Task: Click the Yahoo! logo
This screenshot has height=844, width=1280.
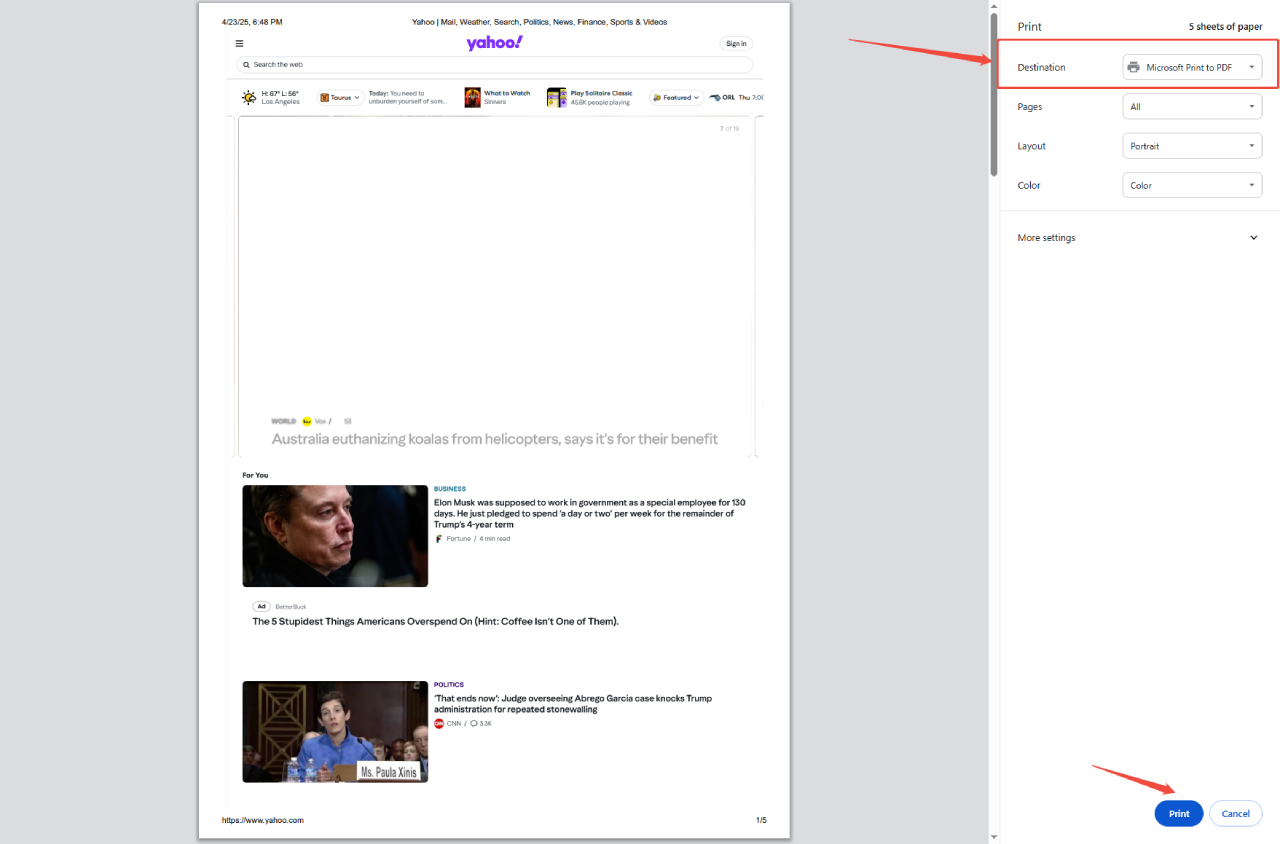Action: [x=494, y=42]
